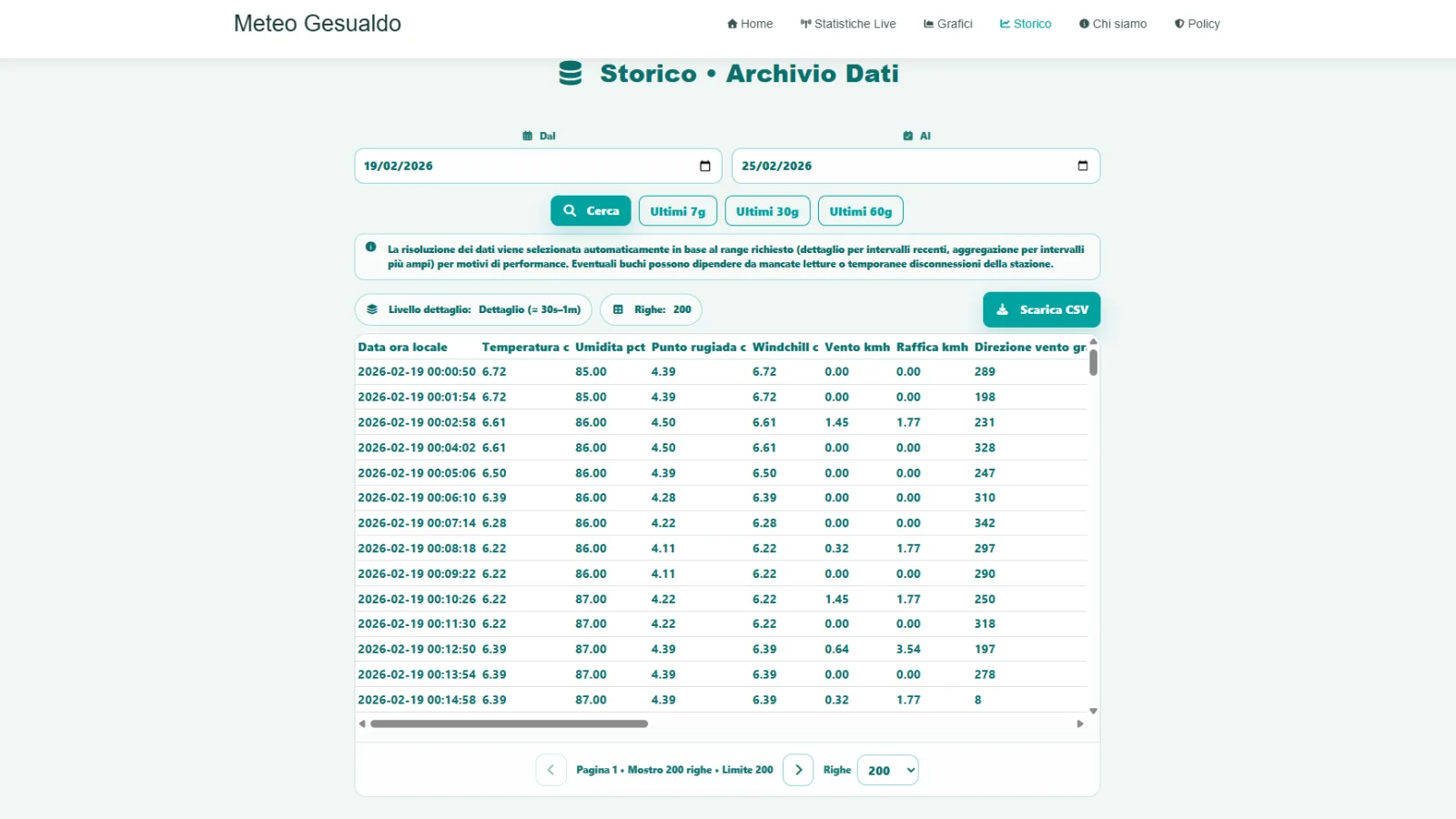Open the Chi siamo page
Screen dimensions: 1456x819
tap(1113, 24)
